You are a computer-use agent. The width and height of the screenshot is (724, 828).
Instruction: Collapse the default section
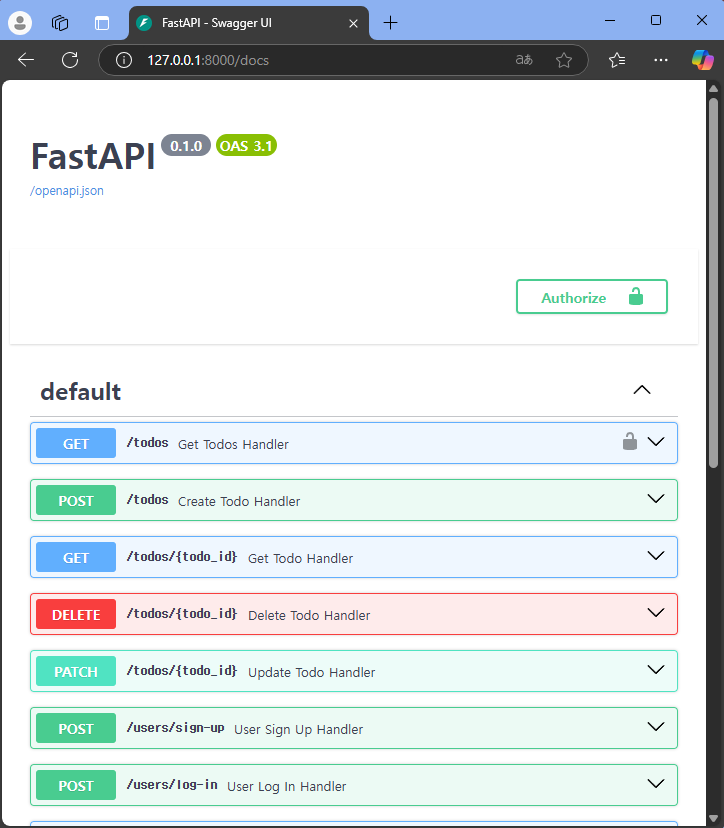coord(642,390)
